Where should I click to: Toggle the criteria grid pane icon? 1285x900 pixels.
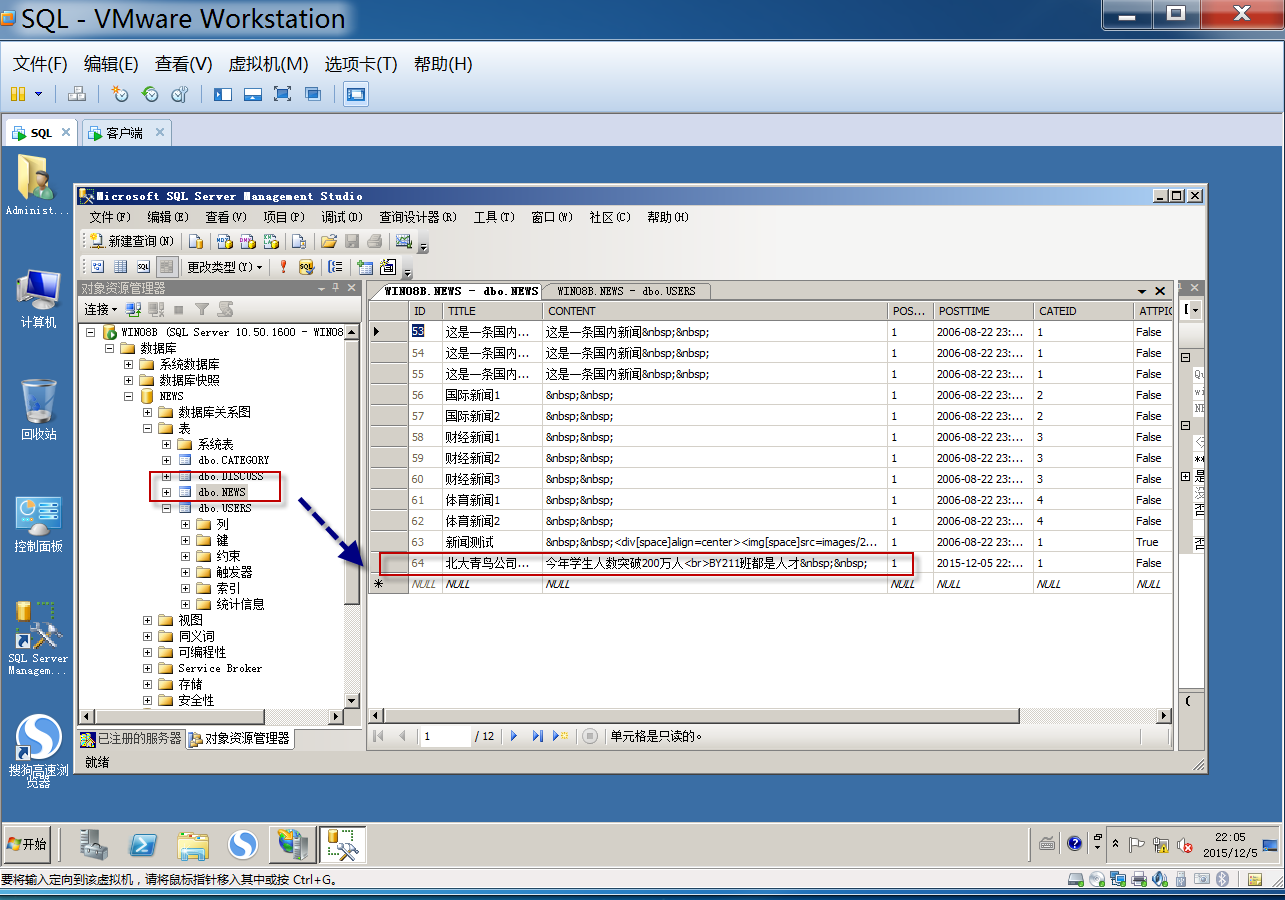pyautogui.click(x=121, y=266)
